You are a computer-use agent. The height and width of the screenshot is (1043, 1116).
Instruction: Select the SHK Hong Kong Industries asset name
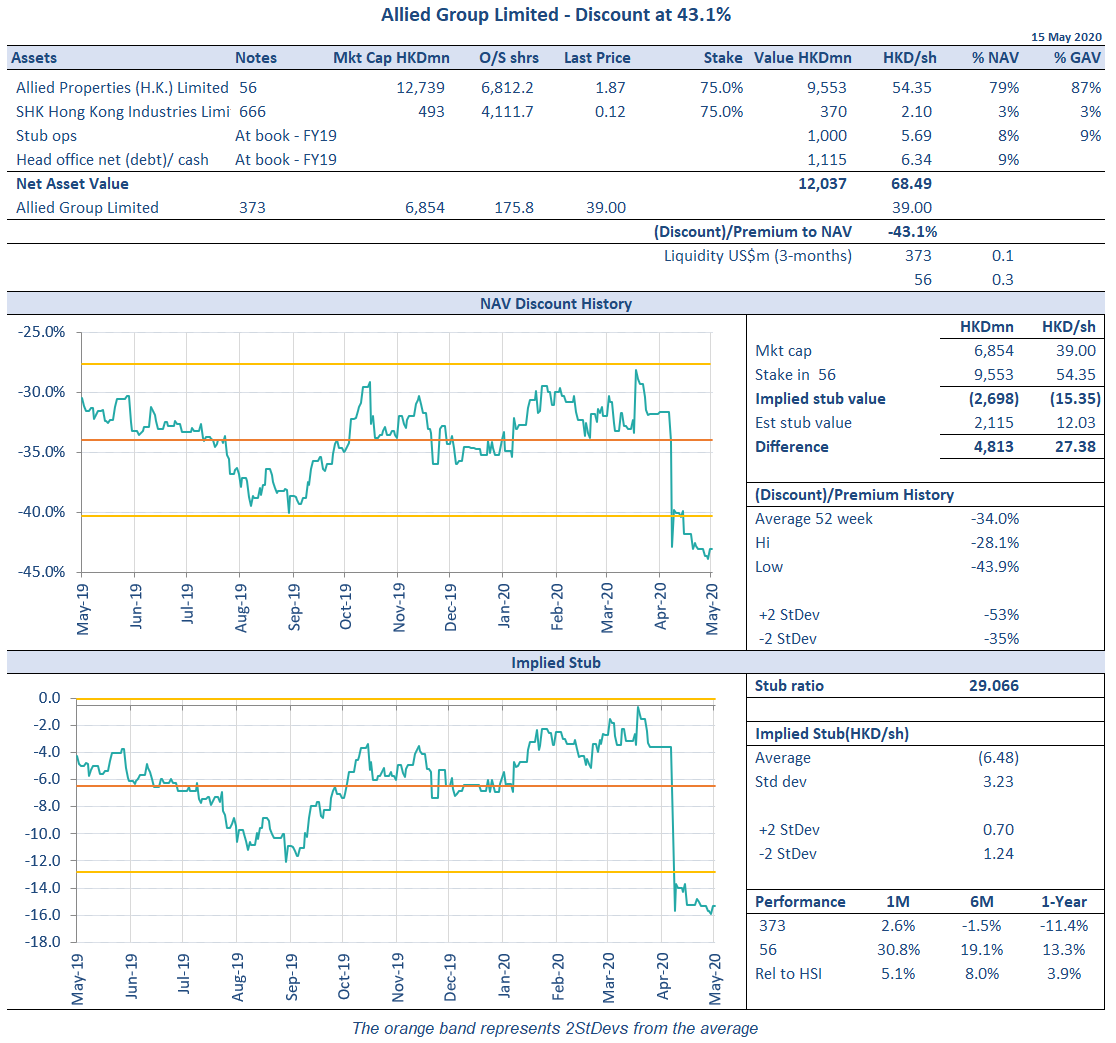[122, 111]
